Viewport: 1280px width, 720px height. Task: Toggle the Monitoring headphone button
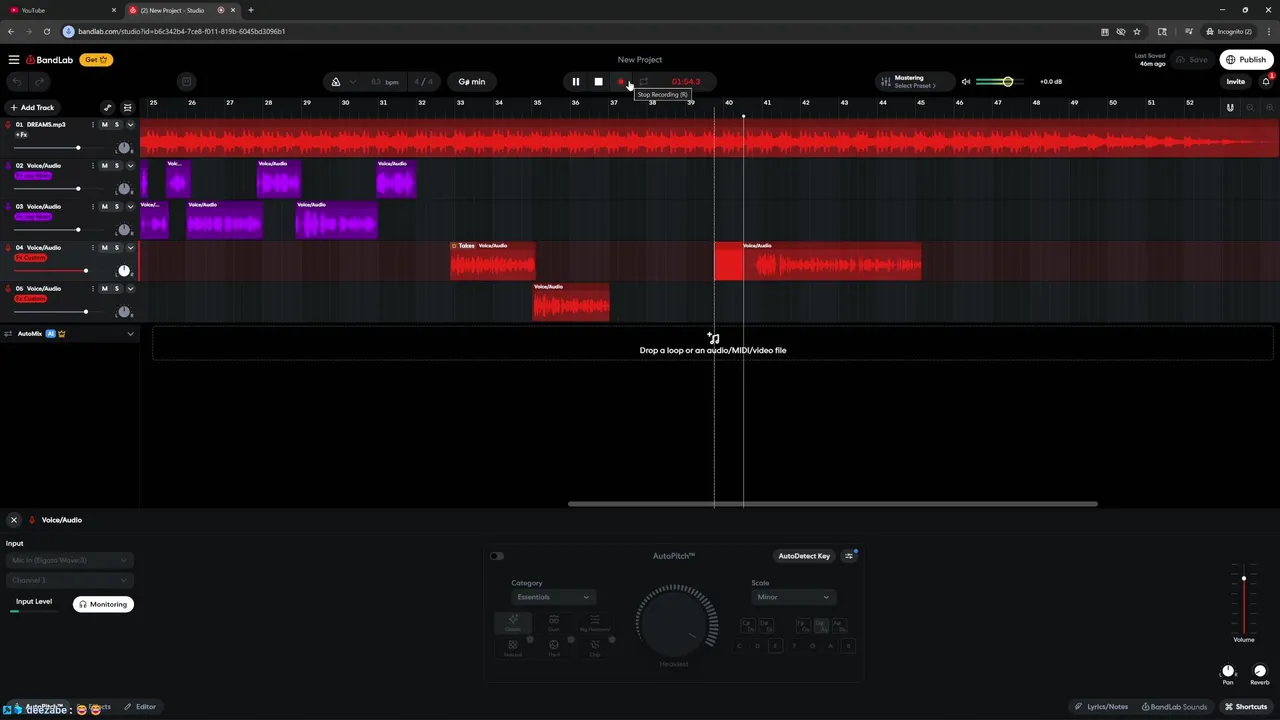[x=103, y=604]
